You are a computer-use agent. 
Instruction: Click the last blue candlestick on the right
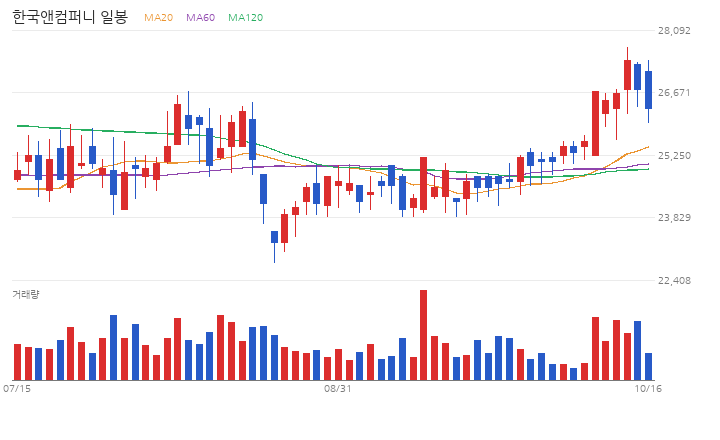pos(648,90)
